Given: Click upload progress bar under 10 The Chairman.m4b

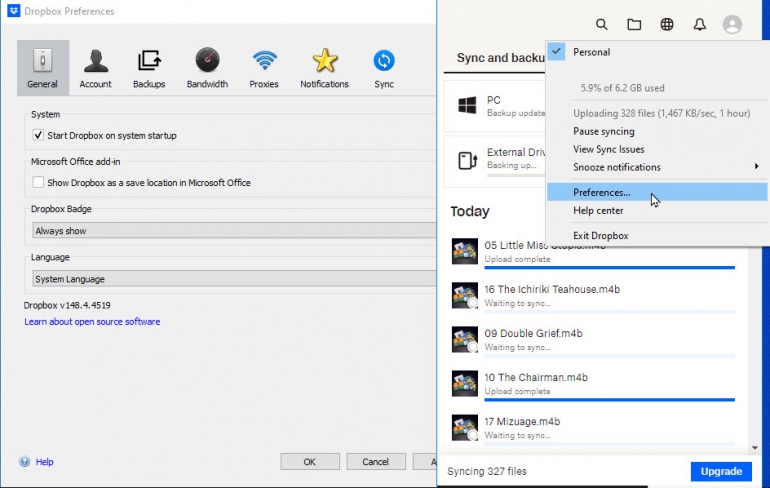Looking at the screenshot, I should point(609,399).
